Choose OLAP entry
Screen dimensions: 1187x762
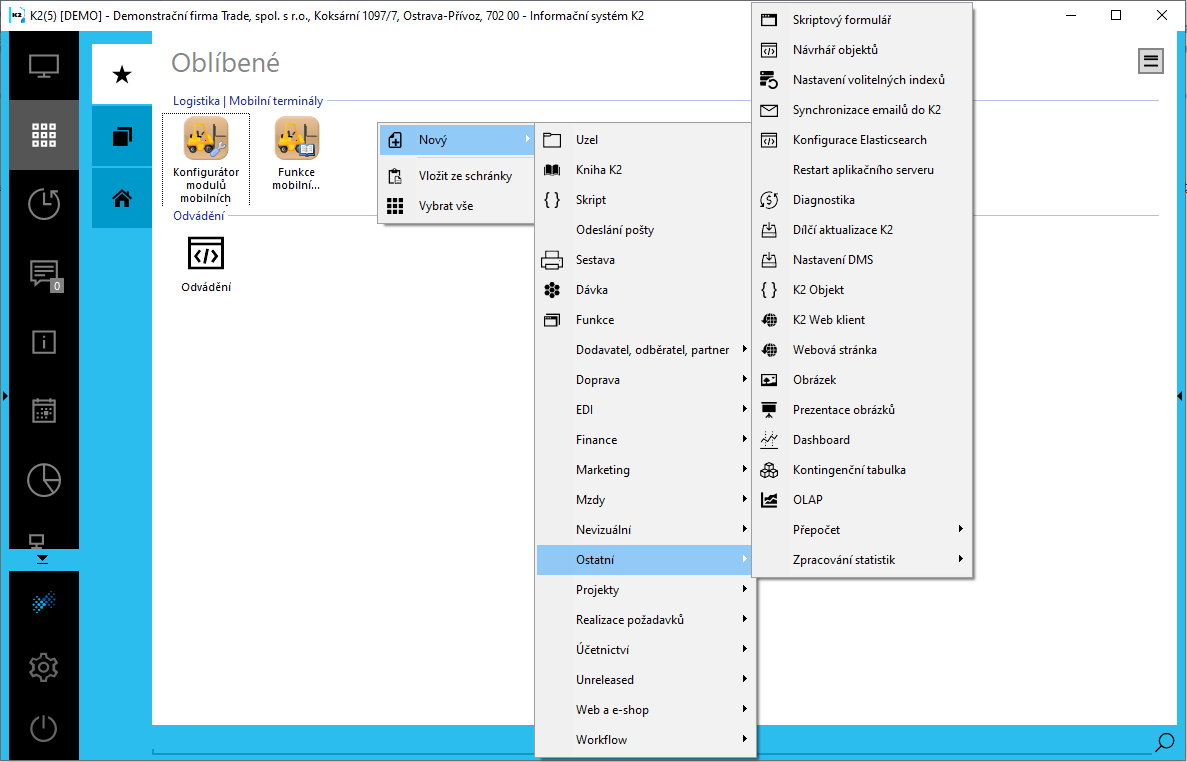(x=862, y=499)
